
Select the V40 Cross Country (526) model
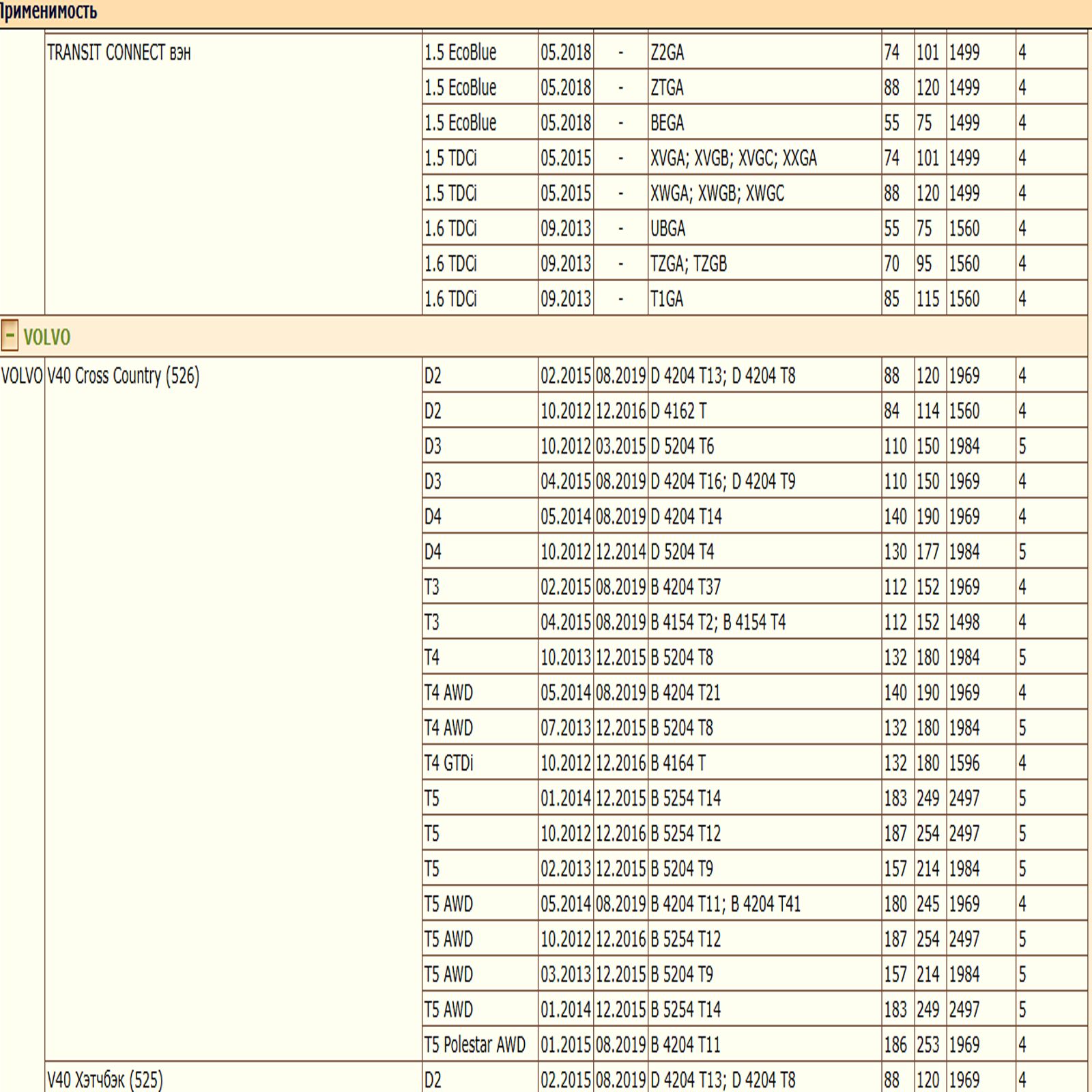point(123,376)
